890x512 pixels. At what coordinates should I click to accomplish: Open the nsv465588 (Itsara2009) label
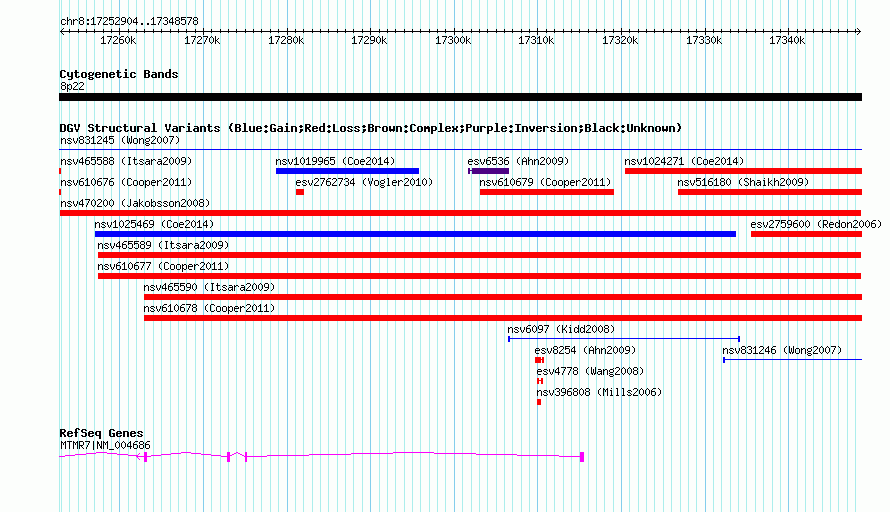pyautogui.click(x=126, y=161)
